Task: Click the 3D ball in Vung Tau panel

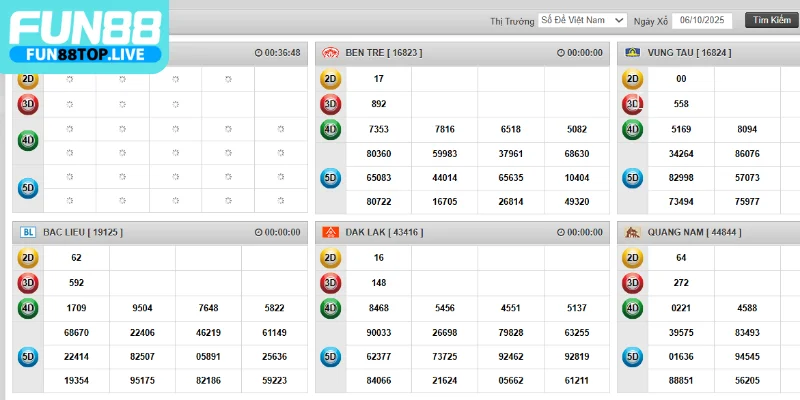Action: point(633,104)
